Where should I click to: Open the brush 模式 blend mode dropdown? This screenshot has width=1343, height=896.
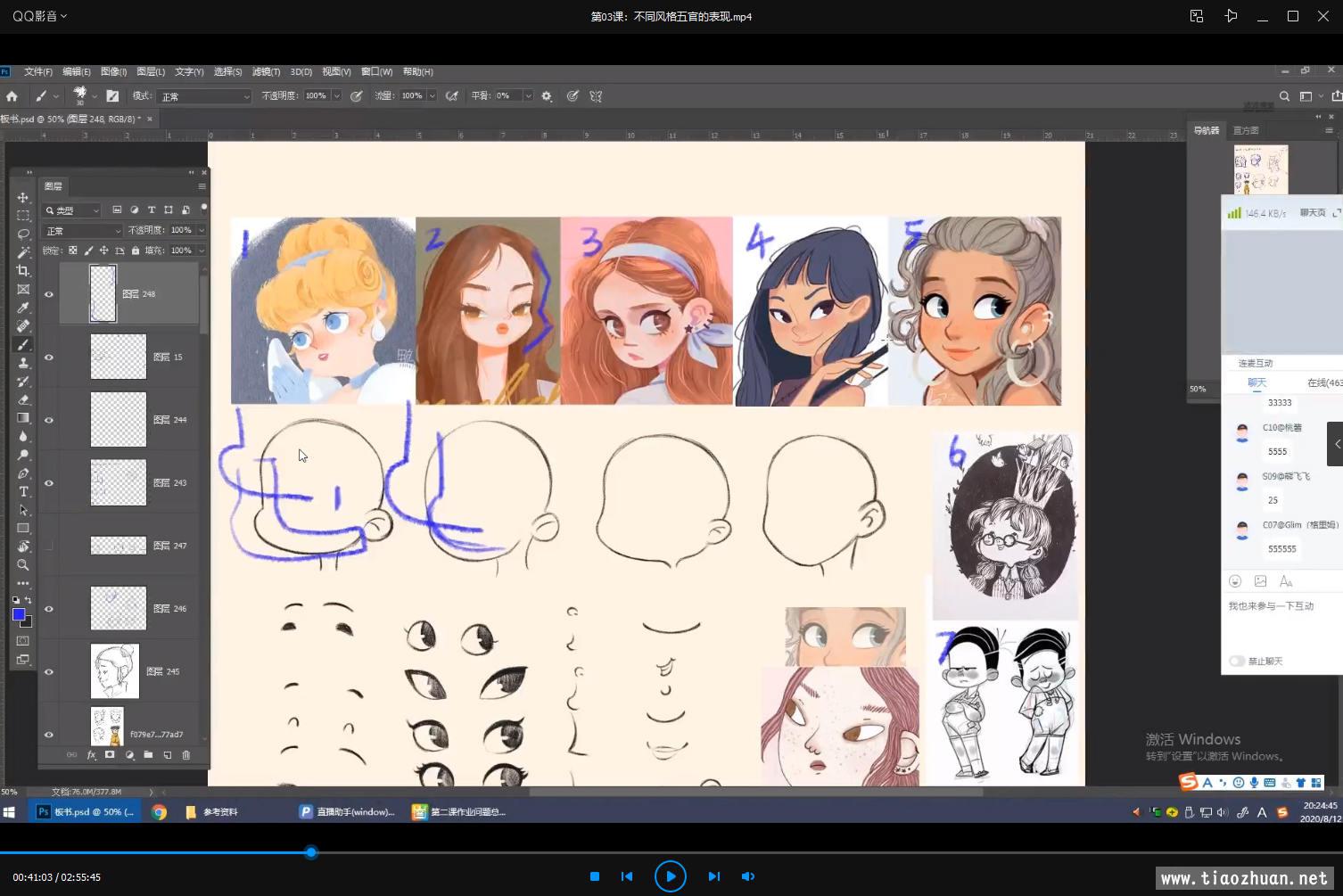(204, 96)
